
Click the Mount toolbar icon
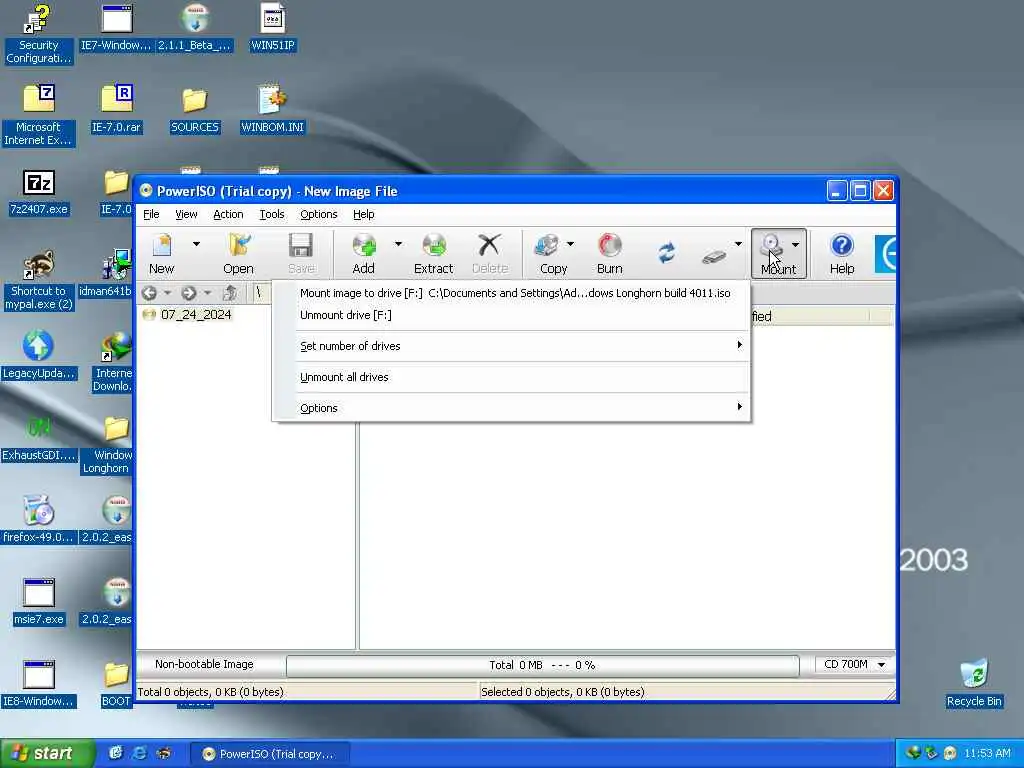pyautogui.click(x=772, y=253)
